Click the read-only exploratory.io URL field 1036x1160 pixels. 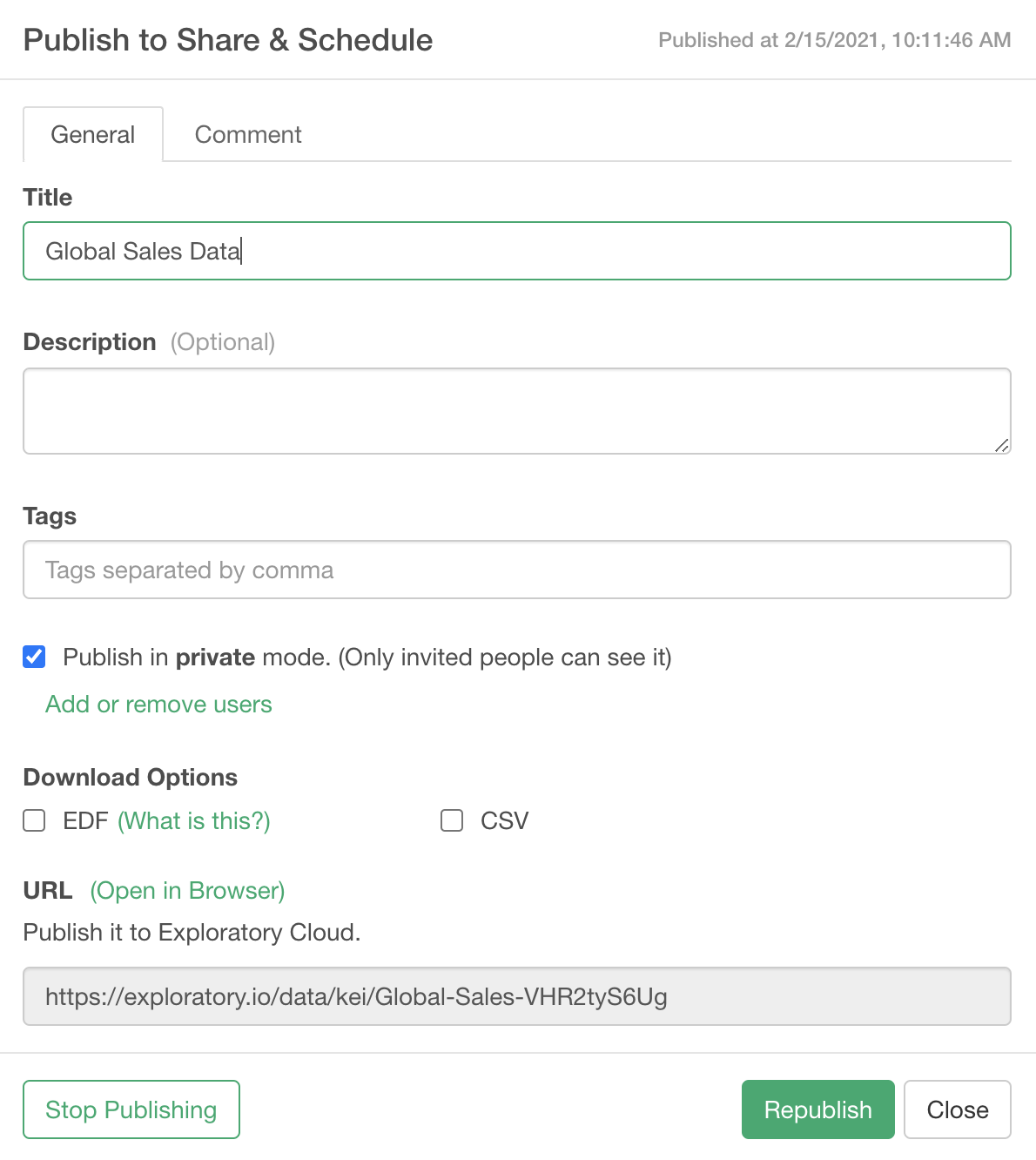pos(516,996)
